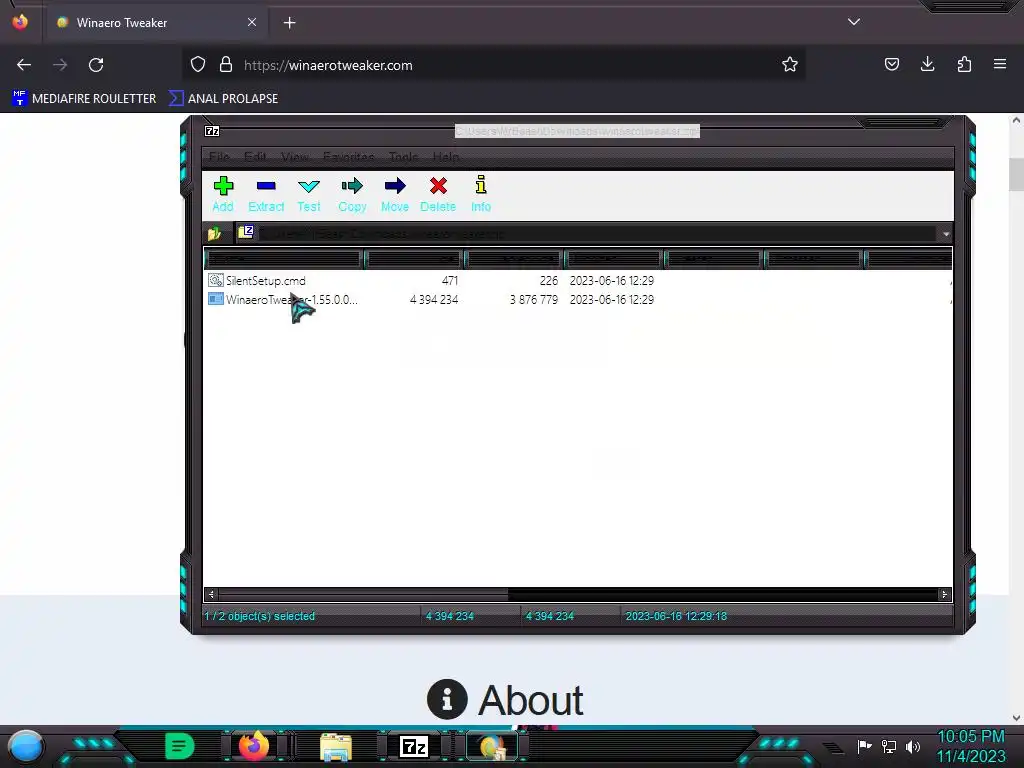The image size is (1024, 768).
Task: Click the page scrollbar up arrow in Firefox
Action: [1016, 120]
